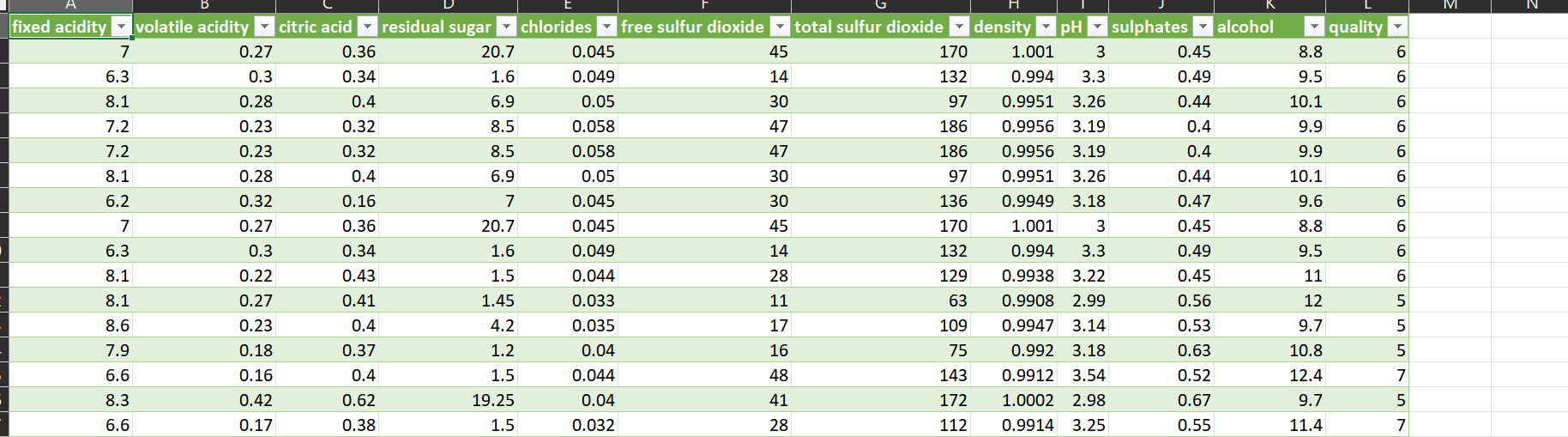Open the fixed acidity filter dropdown
Screen dimensions: 1568x437
tap(122, 27)
